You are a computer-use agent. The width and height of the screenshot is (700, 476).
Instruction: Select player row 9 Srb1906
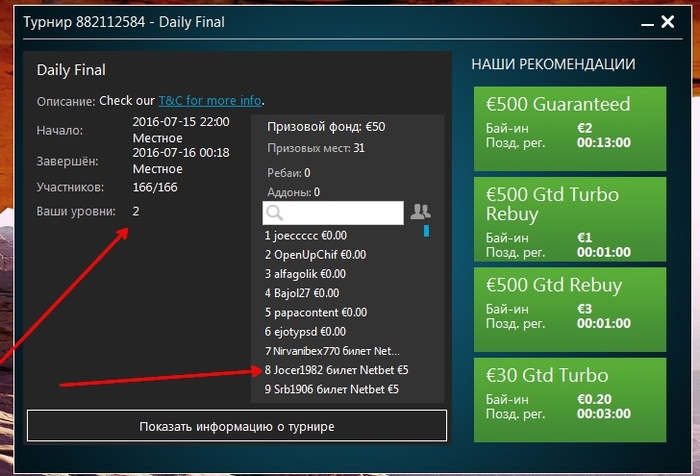(332, 389)
